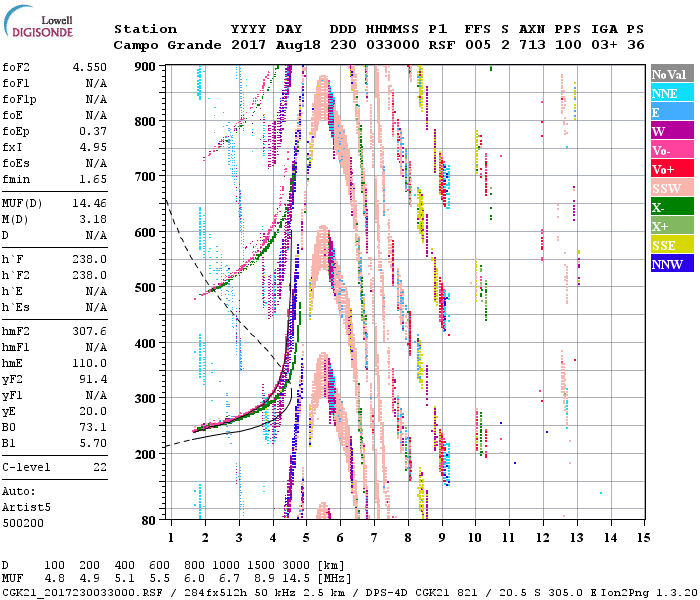
Task: Select the SSW salmon legend swatch
Action: (672, 188)
